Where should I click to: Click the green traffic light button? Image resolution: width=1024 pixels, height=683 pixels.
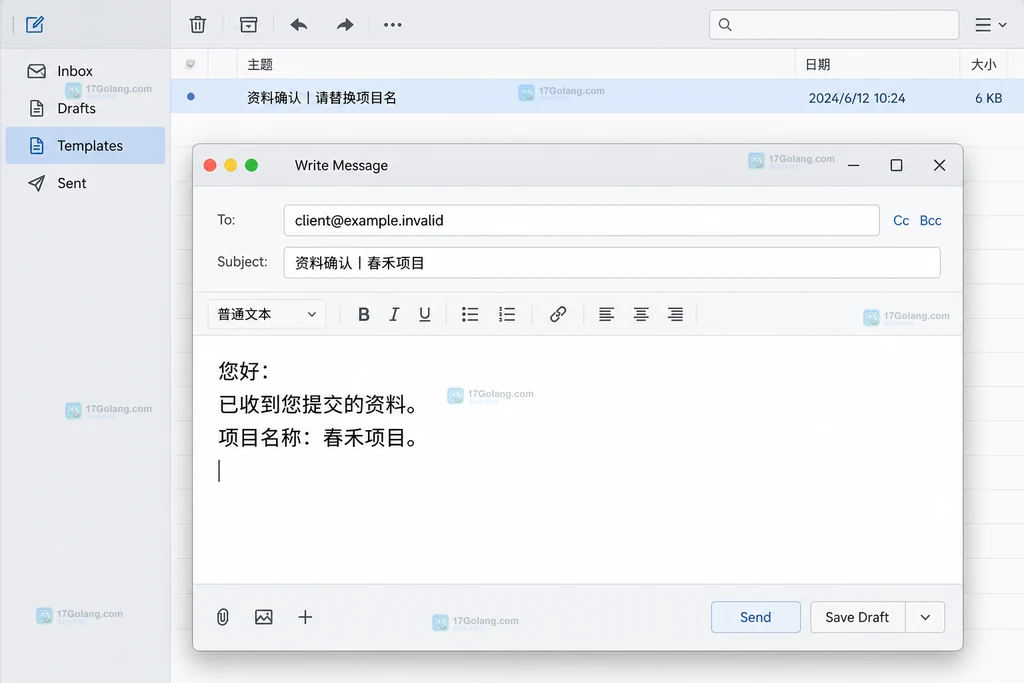251,165
